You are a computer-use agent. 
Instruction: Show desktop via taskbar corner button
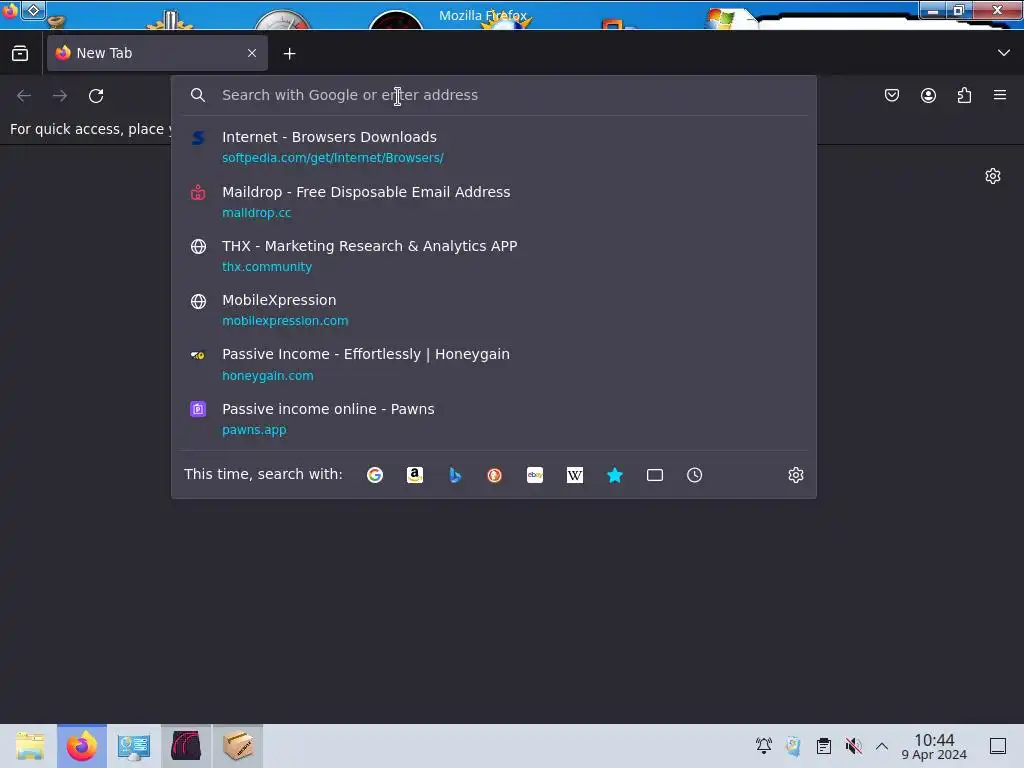998,746
